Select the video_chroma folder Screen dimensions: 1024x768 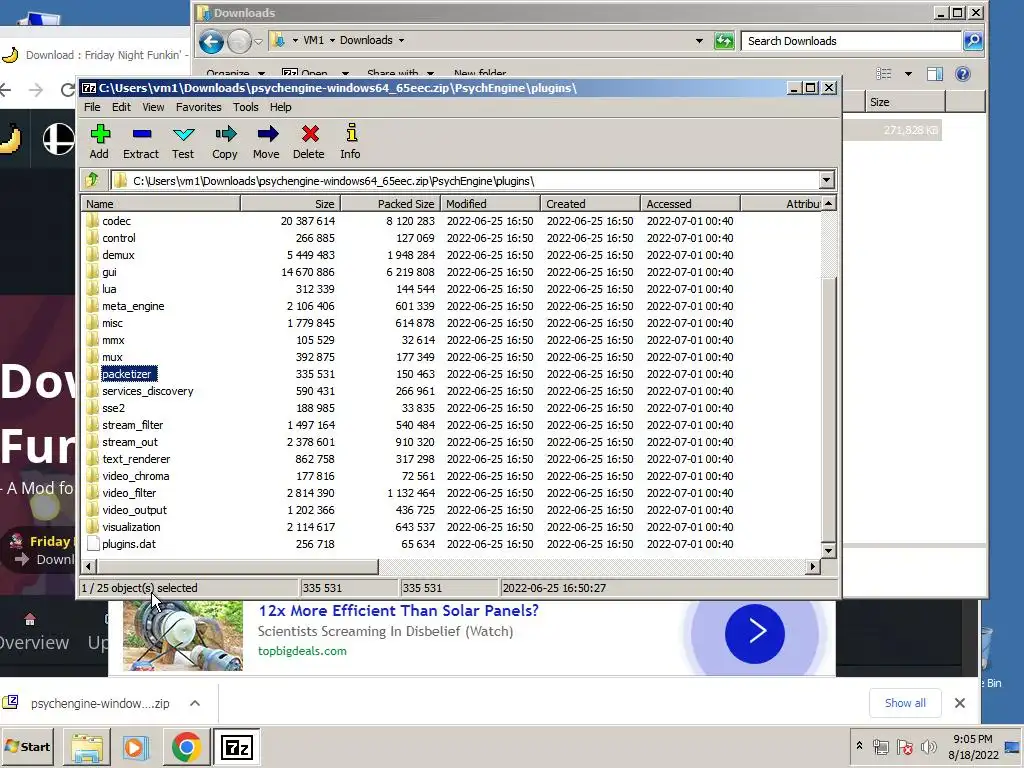pos(135,475)
